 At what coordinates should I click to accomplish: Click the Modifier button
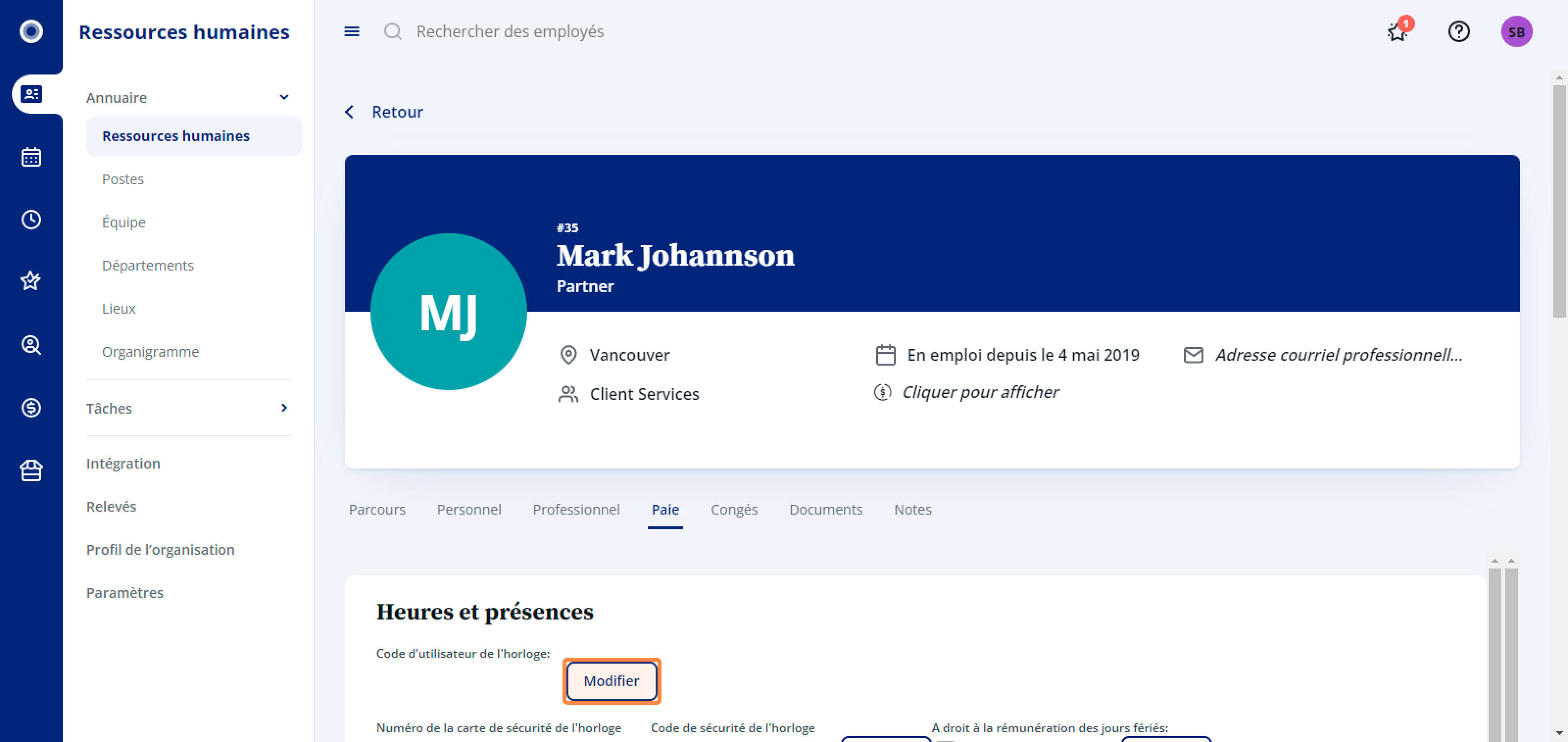[x=611, y=681]
